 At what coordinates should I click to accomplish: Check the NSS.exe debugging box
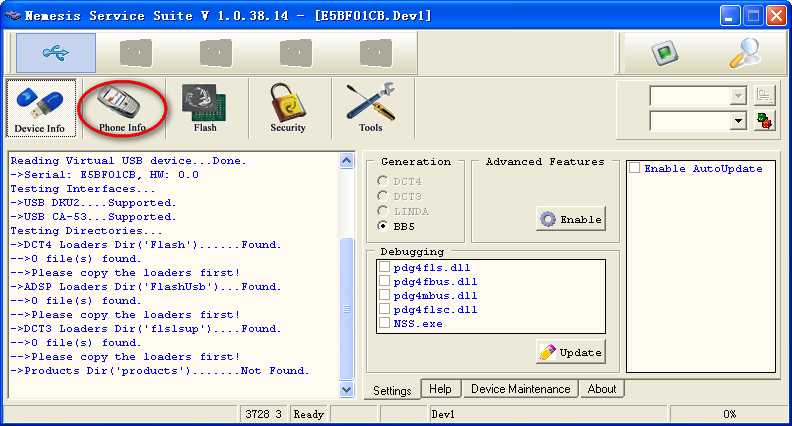[384, 323]
